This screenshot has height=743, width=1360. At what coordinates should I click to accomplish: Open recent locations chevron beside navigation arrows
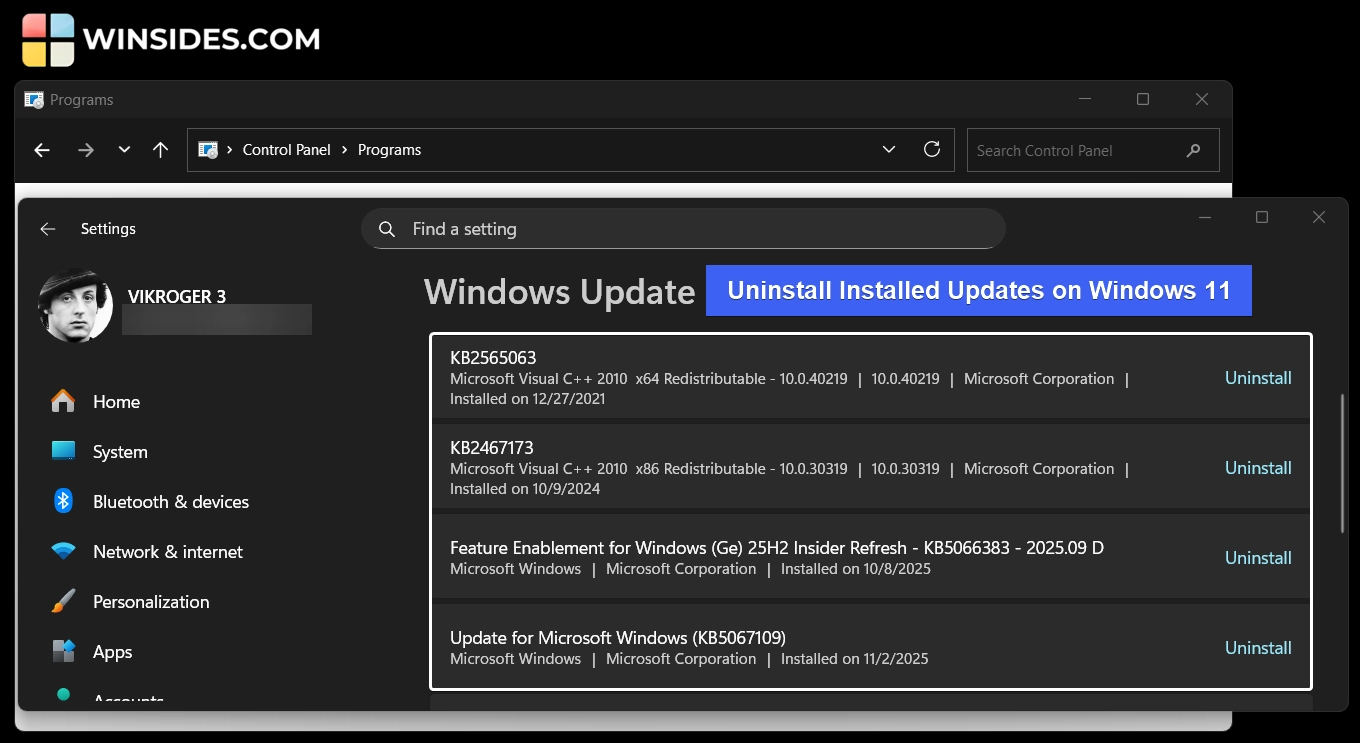[x=124, y=149]
